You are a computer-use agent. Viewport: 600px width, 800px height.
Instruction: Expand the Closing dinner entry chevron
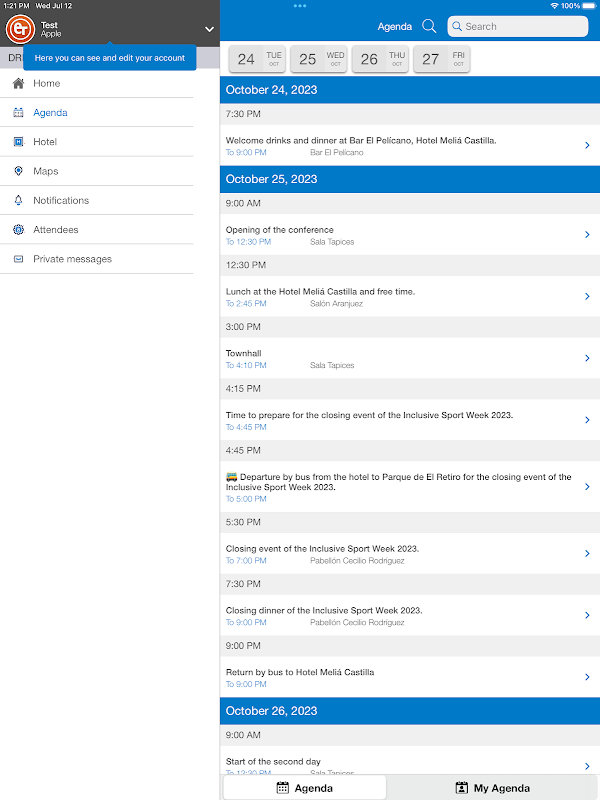click(x=587, y=615)
